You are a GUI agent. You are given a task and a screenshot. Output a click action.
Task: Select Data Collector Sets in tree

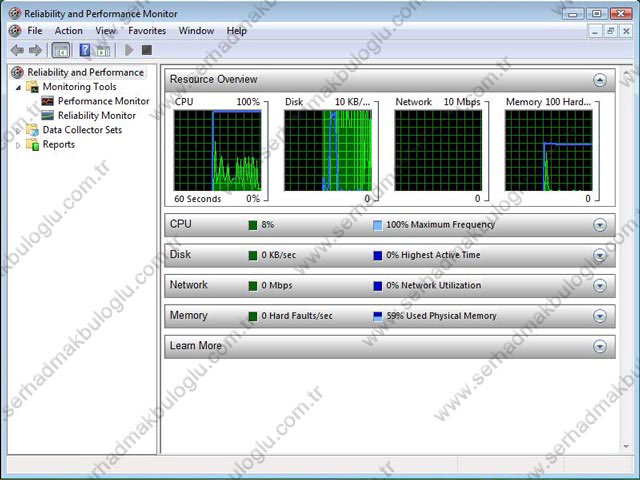coord(82,130)
